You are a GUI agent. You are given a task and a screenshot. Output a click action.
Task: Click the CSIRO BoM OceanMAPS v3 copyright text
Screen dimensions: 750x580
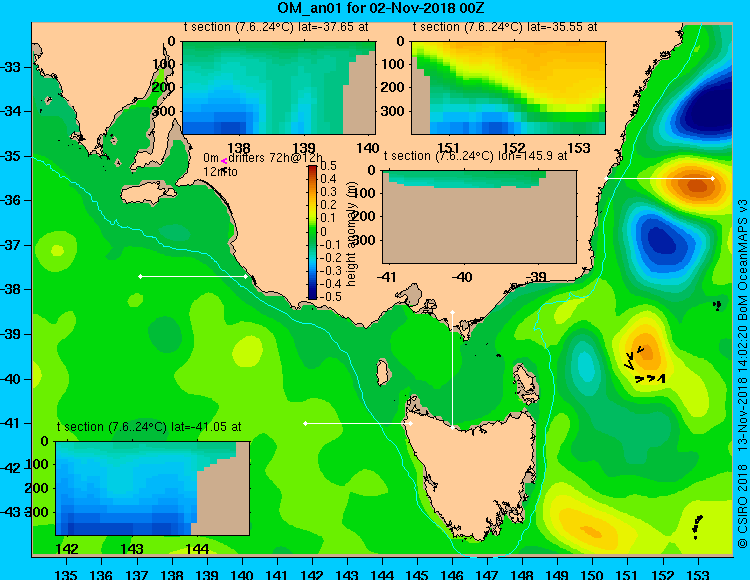point(742,373)
